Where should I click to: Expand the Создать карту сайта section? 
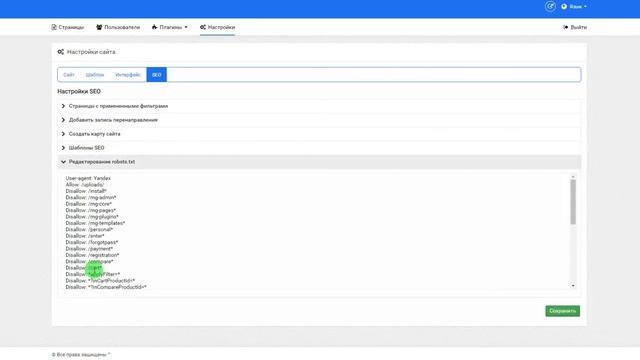pyautogui.click(x=319, y=134)
